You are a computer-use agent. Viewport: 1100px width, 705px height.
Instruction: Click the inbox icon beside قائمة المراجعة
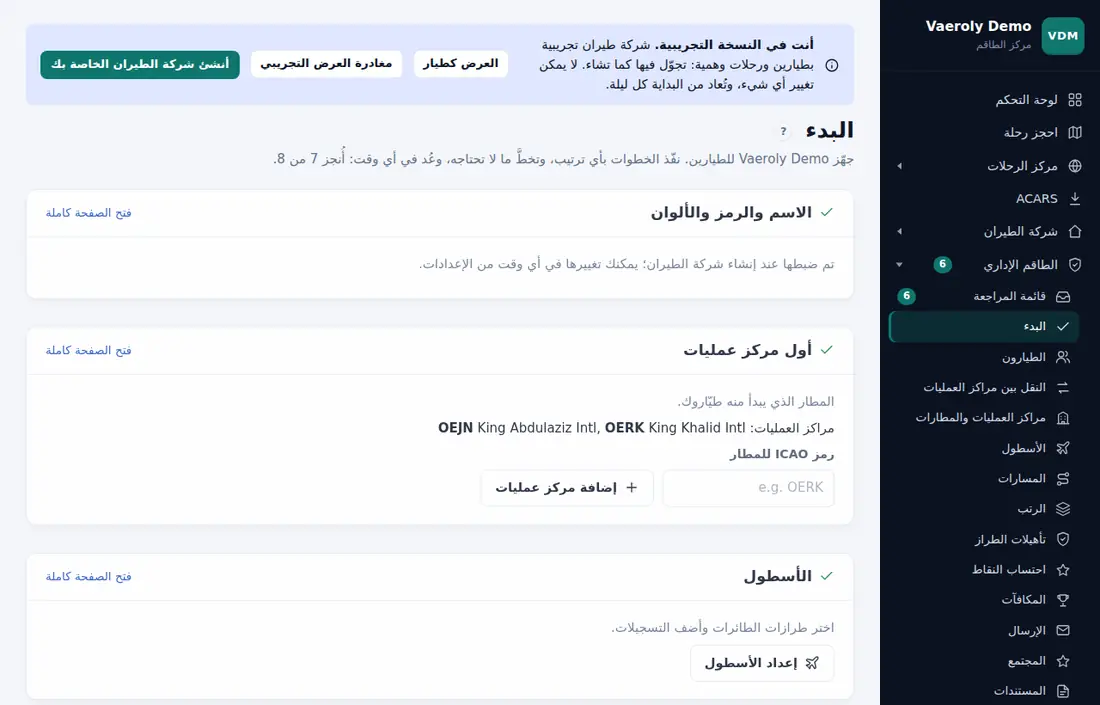1063,296
